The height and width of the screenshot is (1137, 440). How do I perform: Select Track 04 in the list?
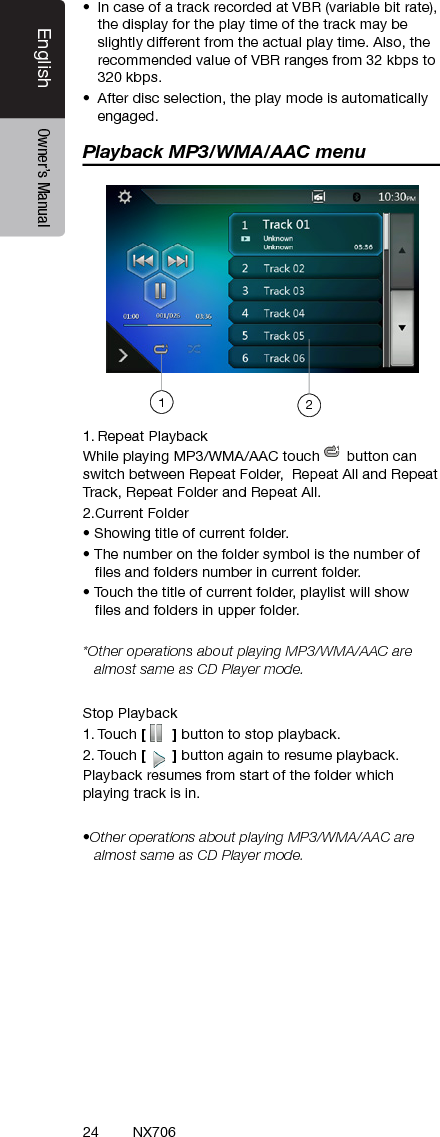tap(305, 313)
